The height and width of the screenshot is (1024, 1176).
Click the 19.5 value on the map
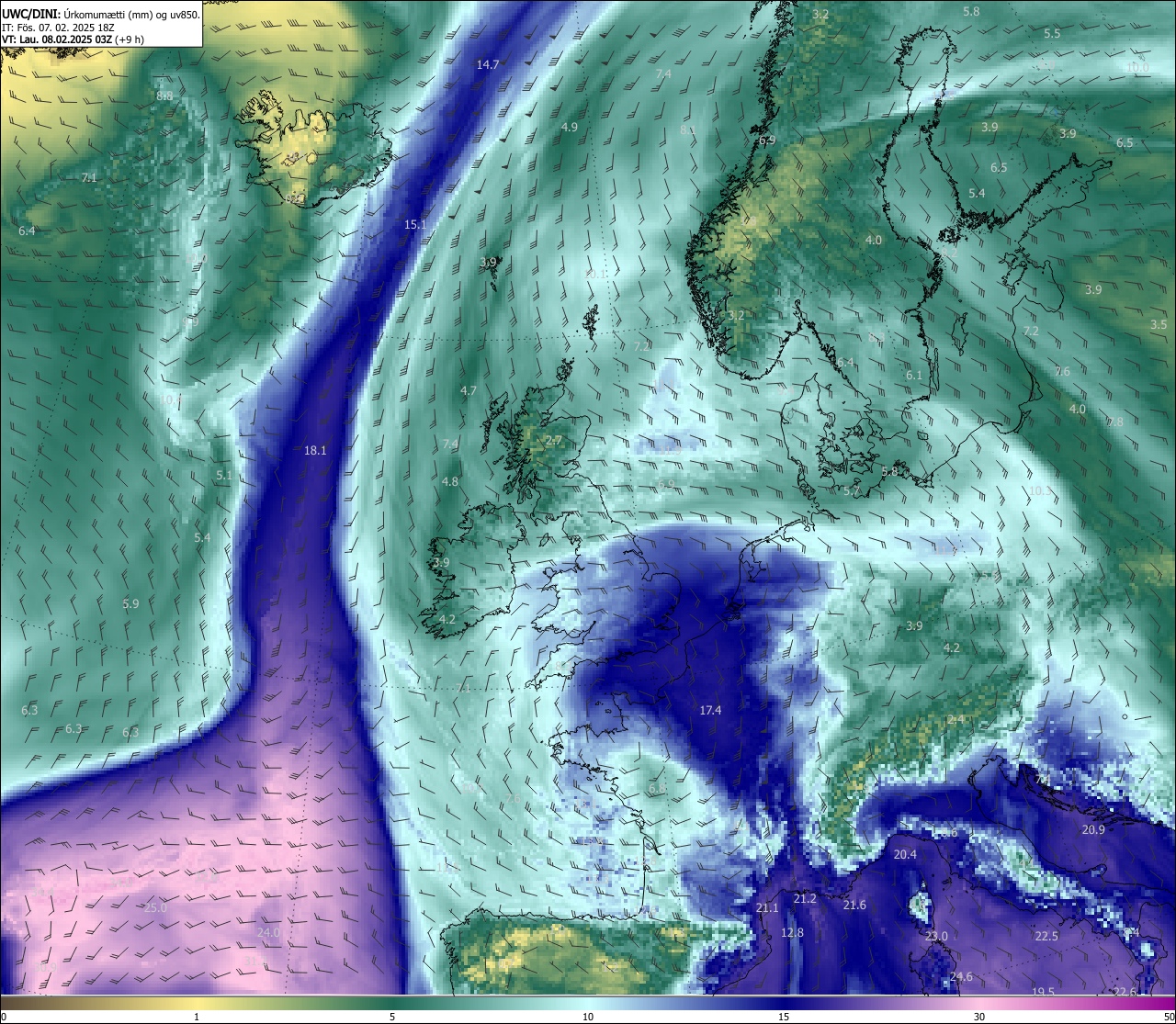tap(1043, 992)
